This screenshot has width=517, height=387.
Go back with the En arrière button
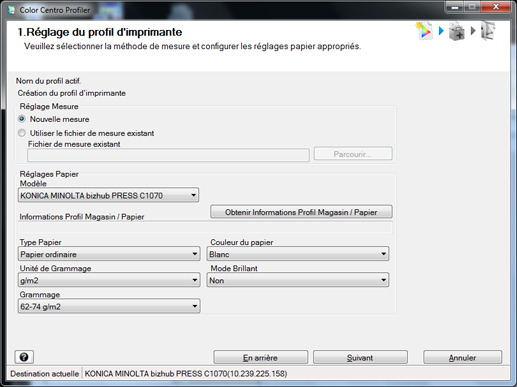[260, 357]
